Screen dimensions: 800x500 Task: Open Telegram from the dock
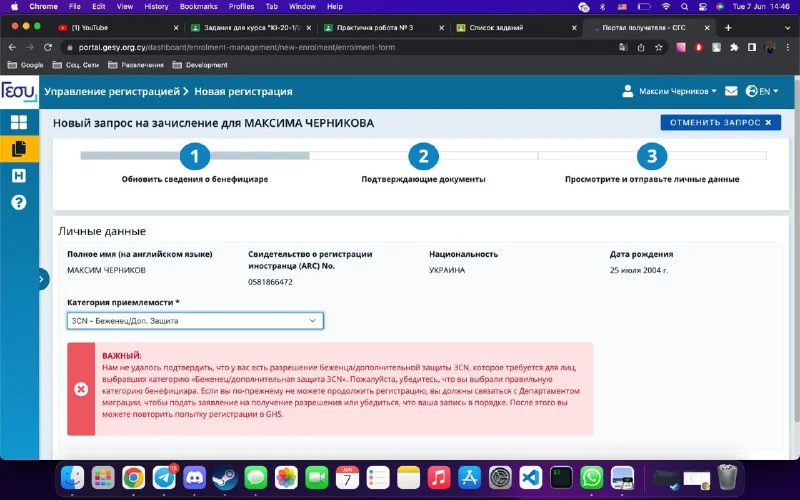coord(162,478)
